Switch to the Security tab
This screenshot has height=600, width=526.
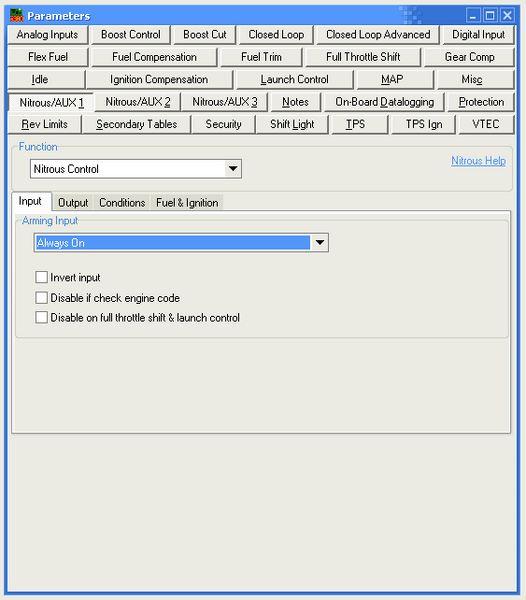[223, 124]
